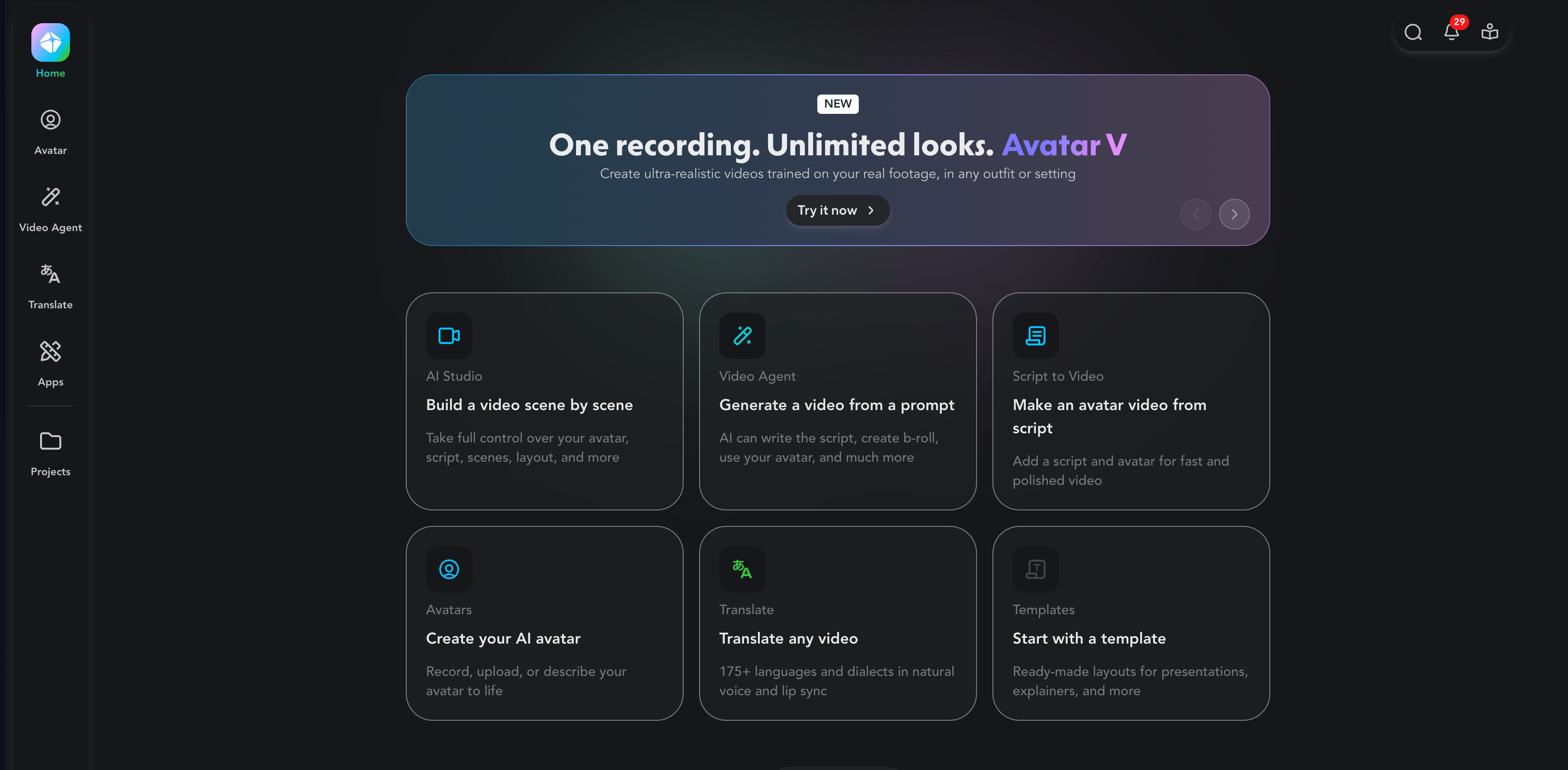Select Create your AI avatar card
Viewport: 1568px width, 770px height.
coord(544,623)
